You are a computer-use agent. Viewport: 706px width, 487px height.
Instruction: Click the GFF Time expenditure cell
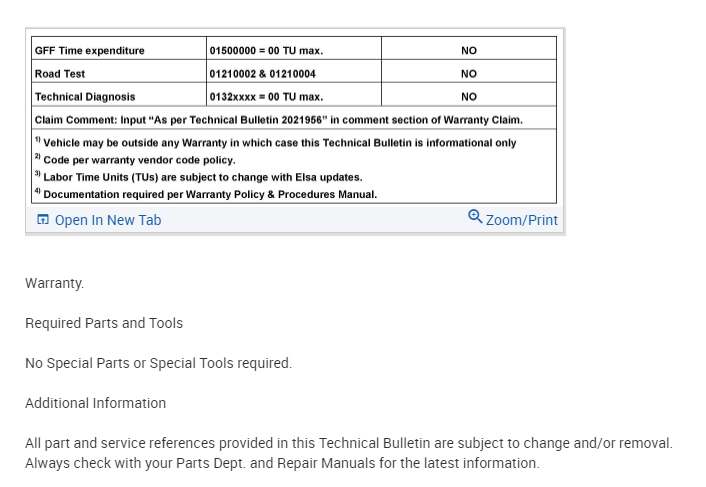coord(90,50)
